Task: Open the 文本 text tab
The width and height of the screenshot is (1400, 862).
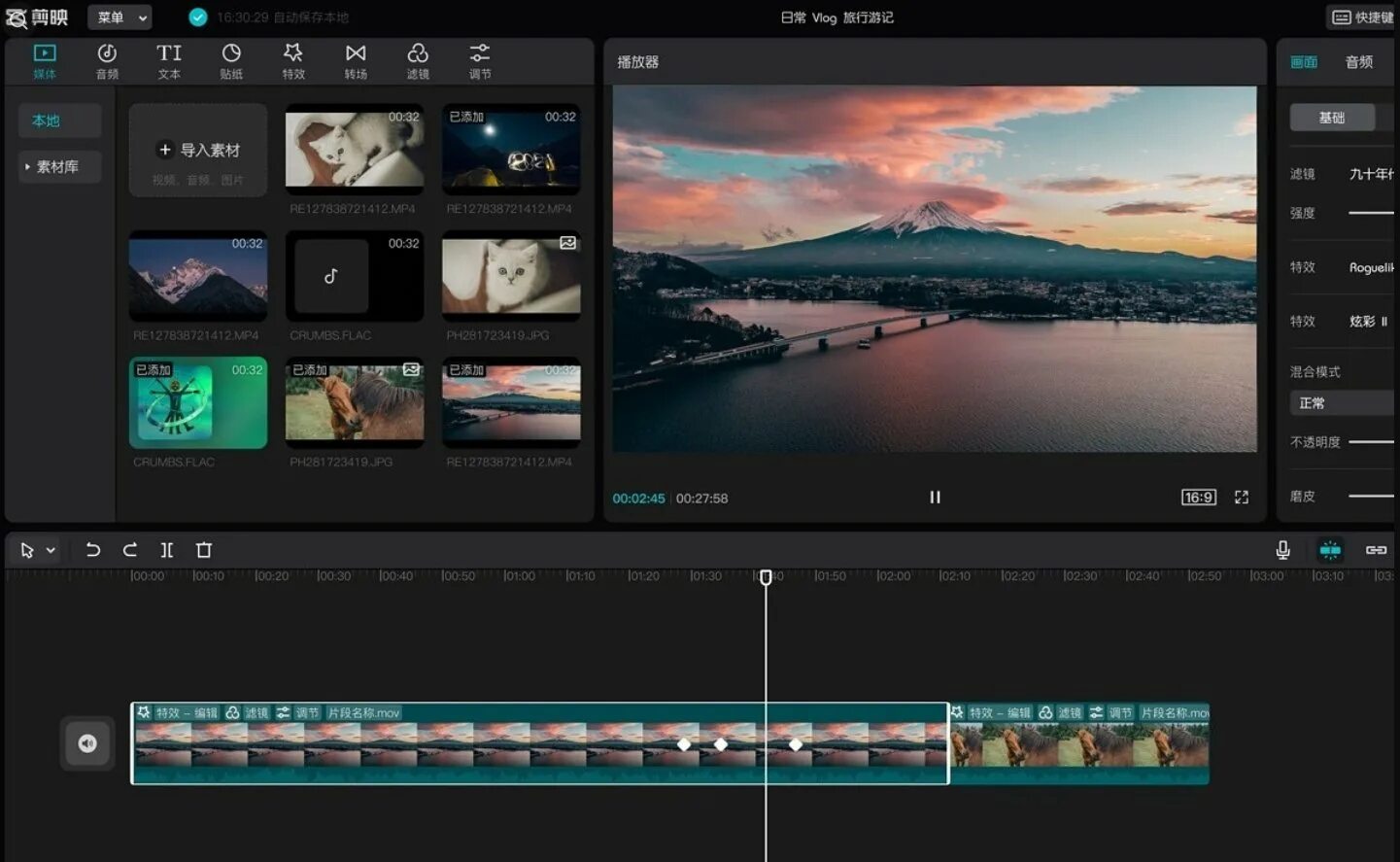Action: [169, 60]
